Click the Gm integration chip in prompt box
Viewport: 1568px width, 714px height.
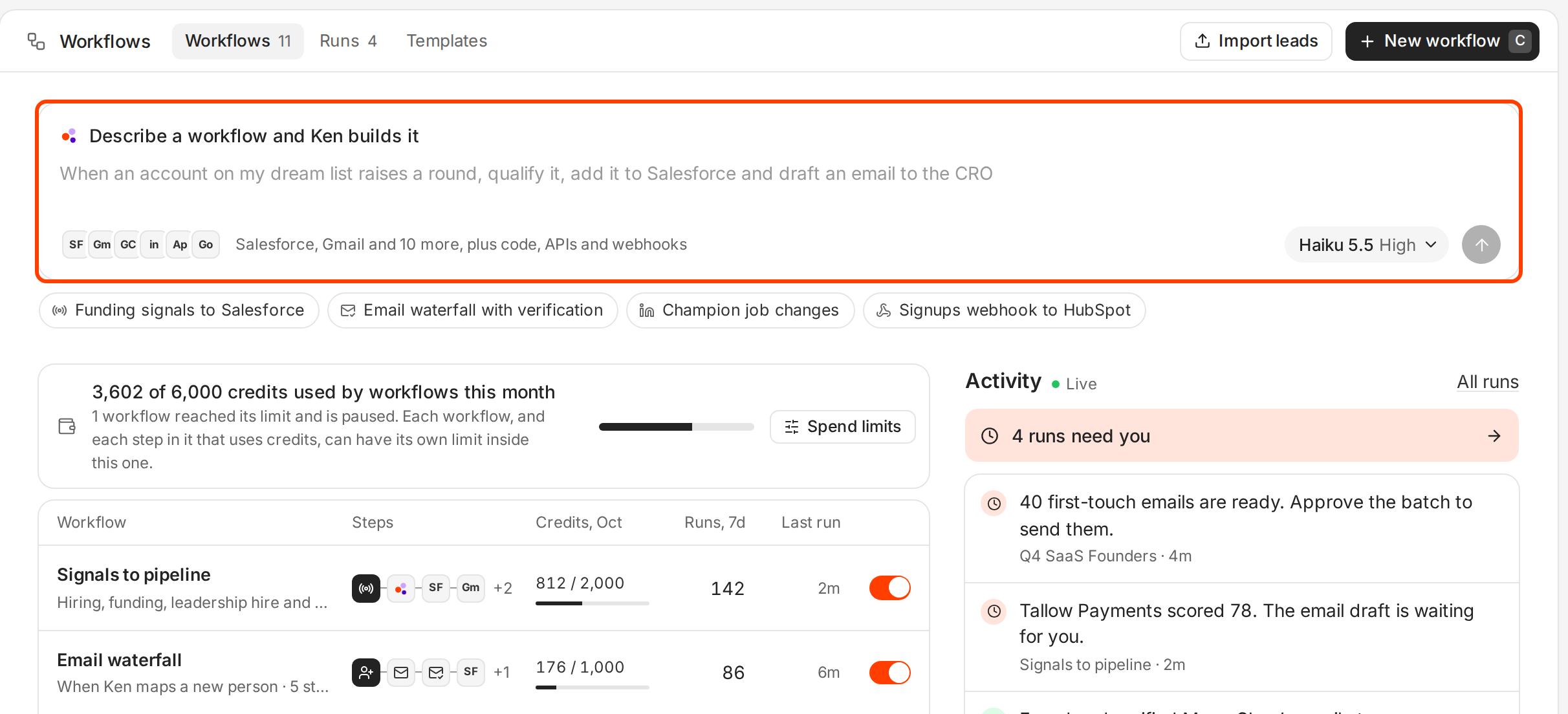102,244
